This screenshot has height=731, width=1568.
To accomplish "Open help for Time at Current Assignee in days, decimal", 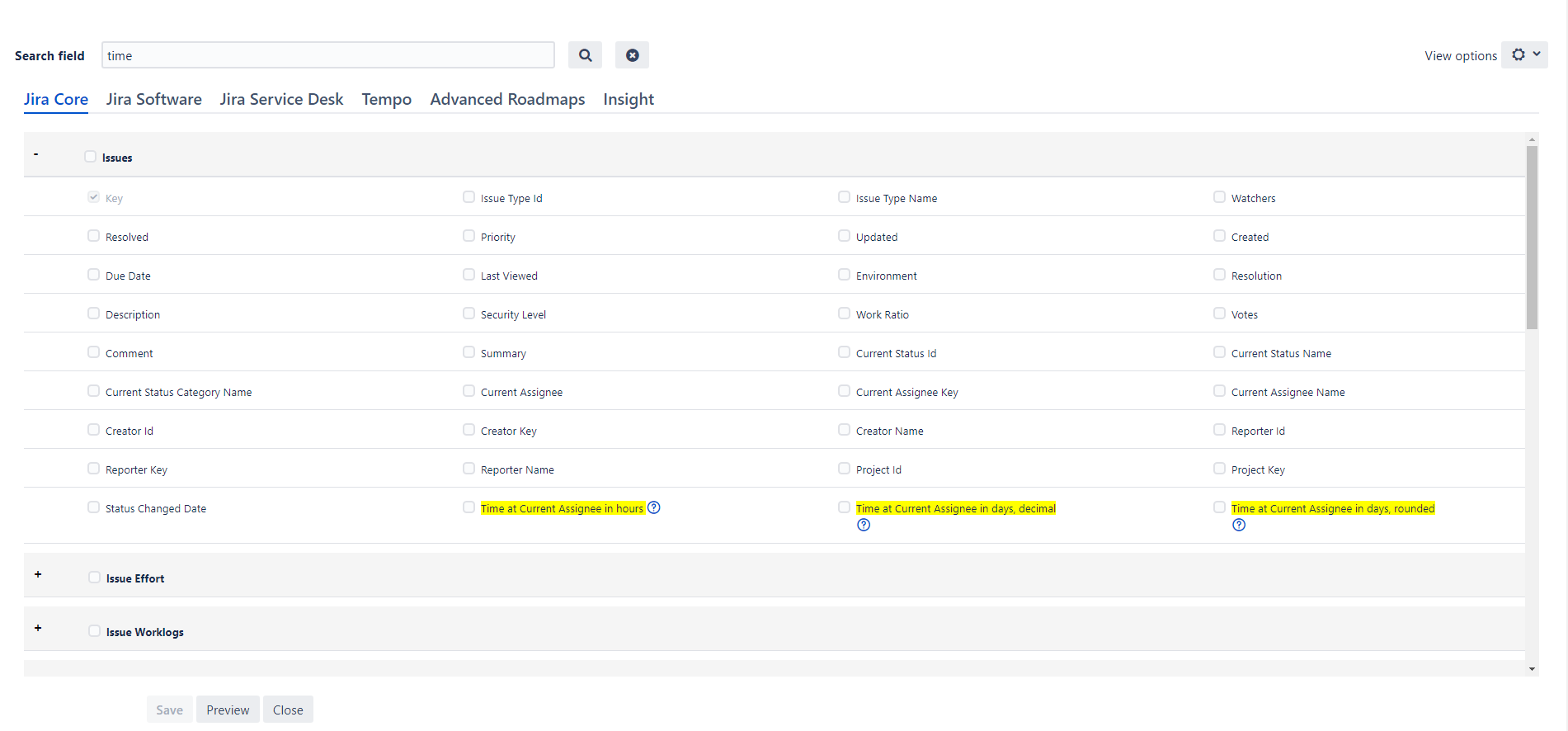I will (864, 525).
